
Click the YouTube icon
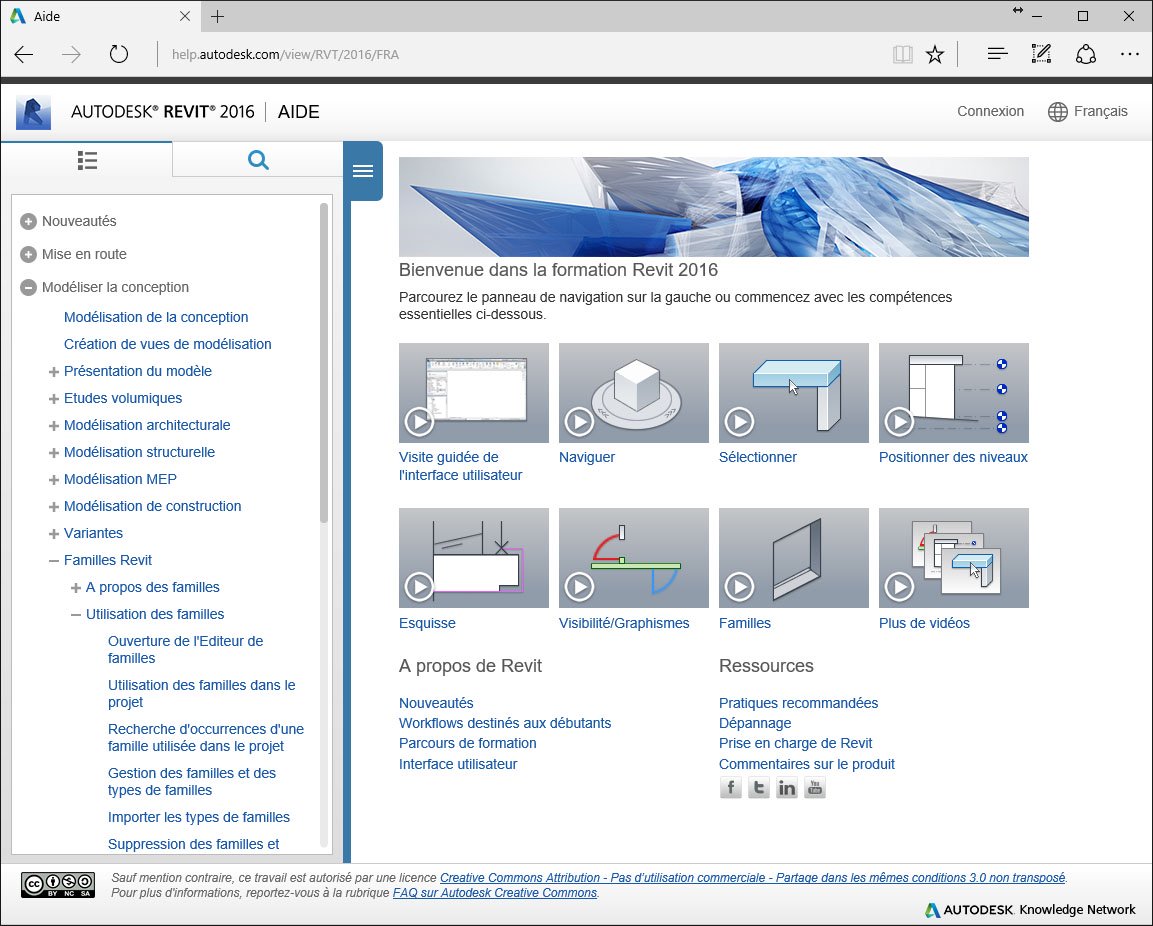click(x=815, y=788)
